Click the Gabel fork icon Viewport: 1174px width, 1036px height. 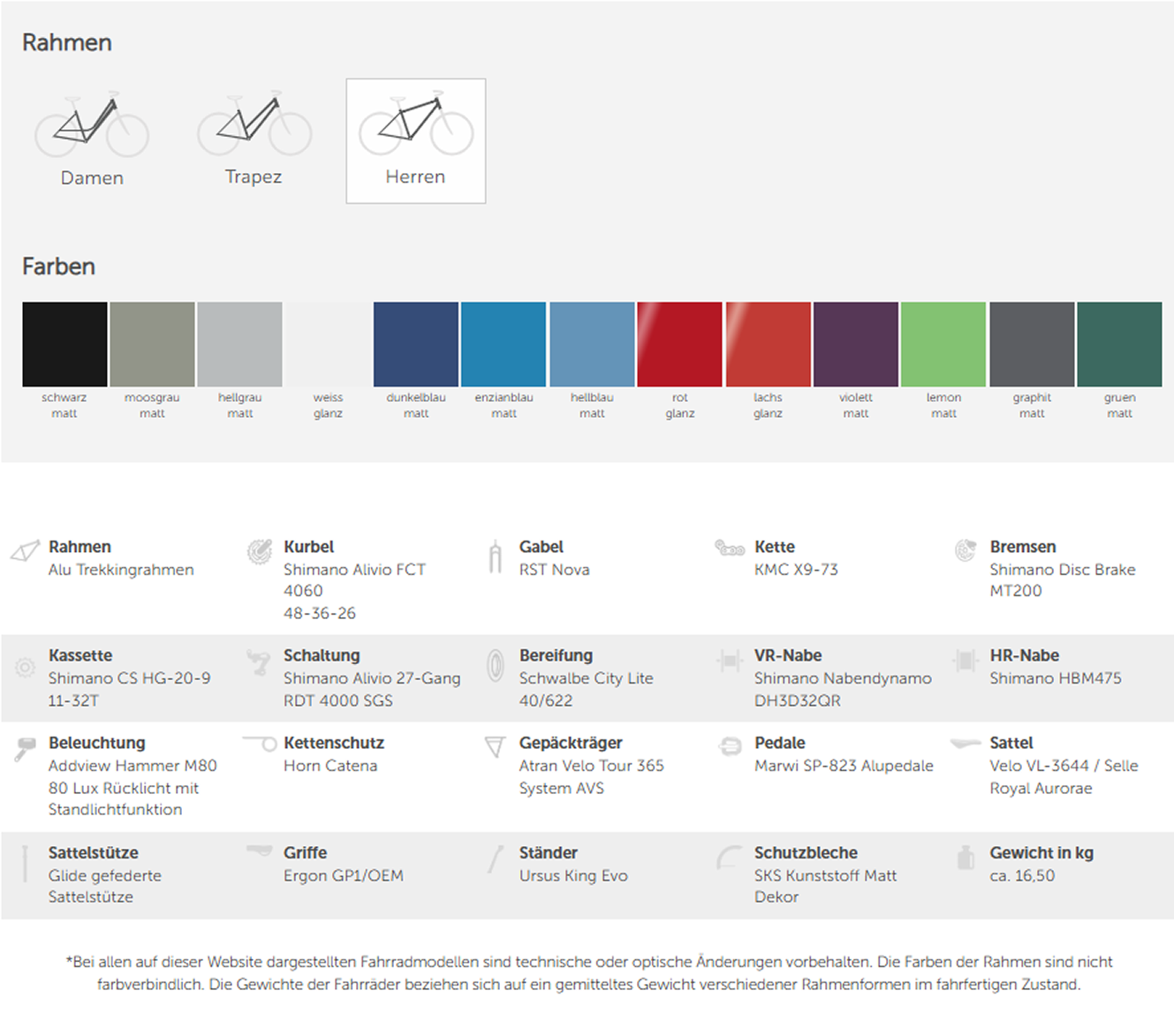(496, 556)
